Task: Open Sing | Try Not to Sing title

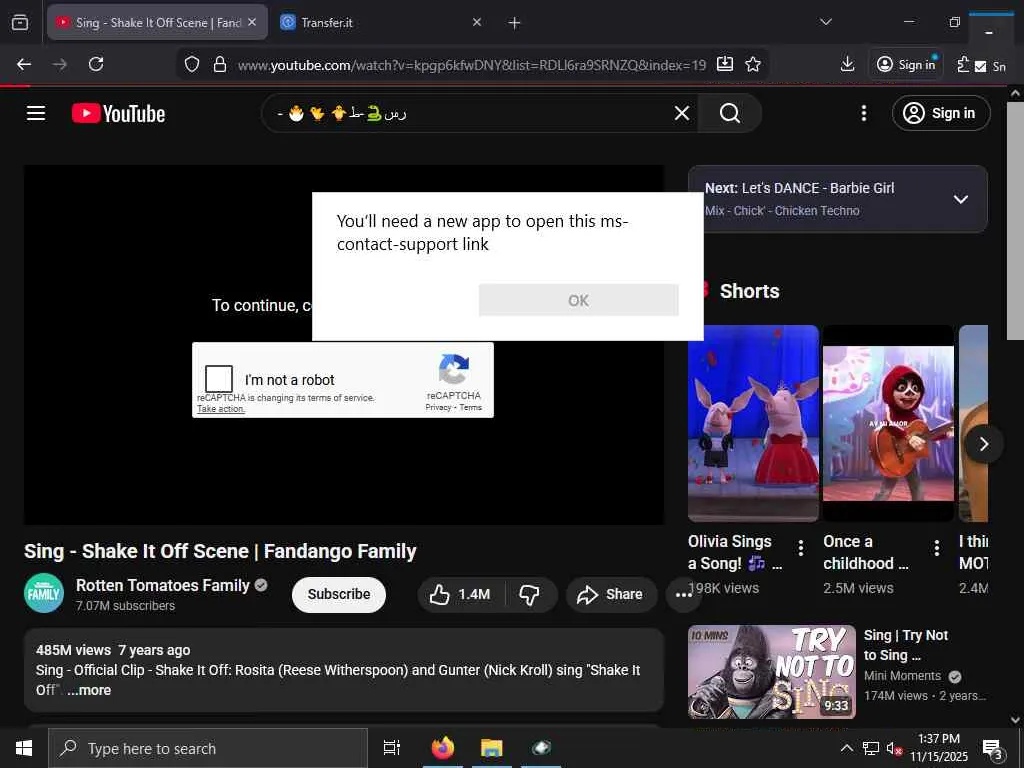Action: click(905, 645)
